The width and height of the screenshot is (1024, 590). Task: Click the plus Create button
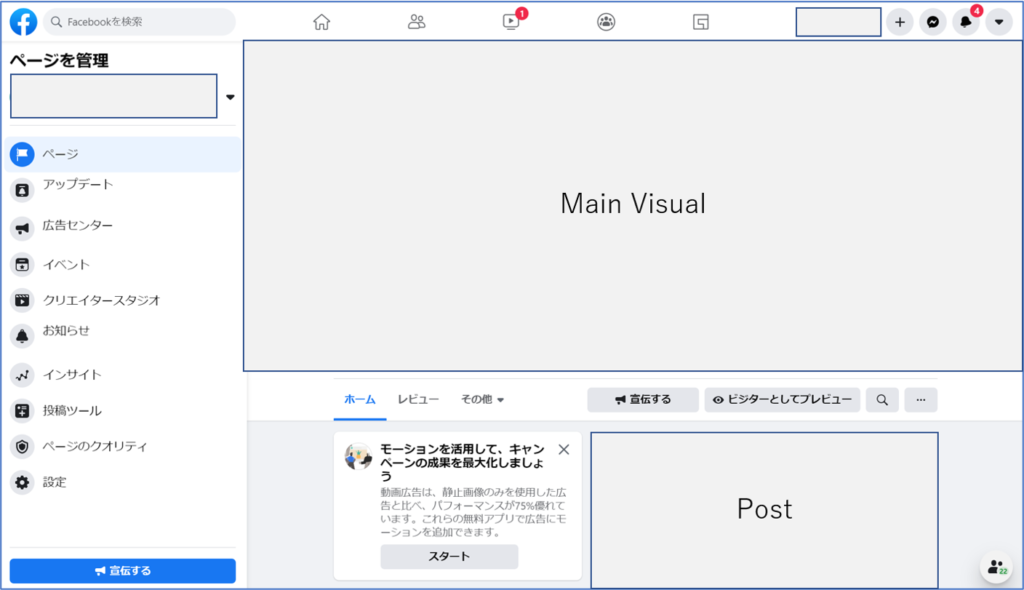[x=900, y=22]
